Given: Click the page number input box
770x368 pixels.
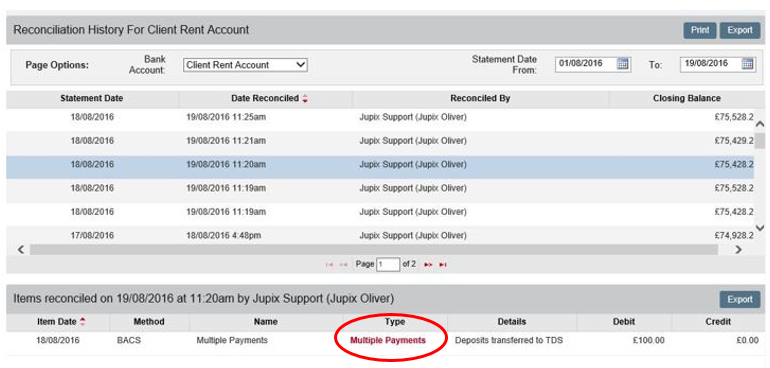Looking at the screenshot, I should pyautogui.click(x=388, y=264).
